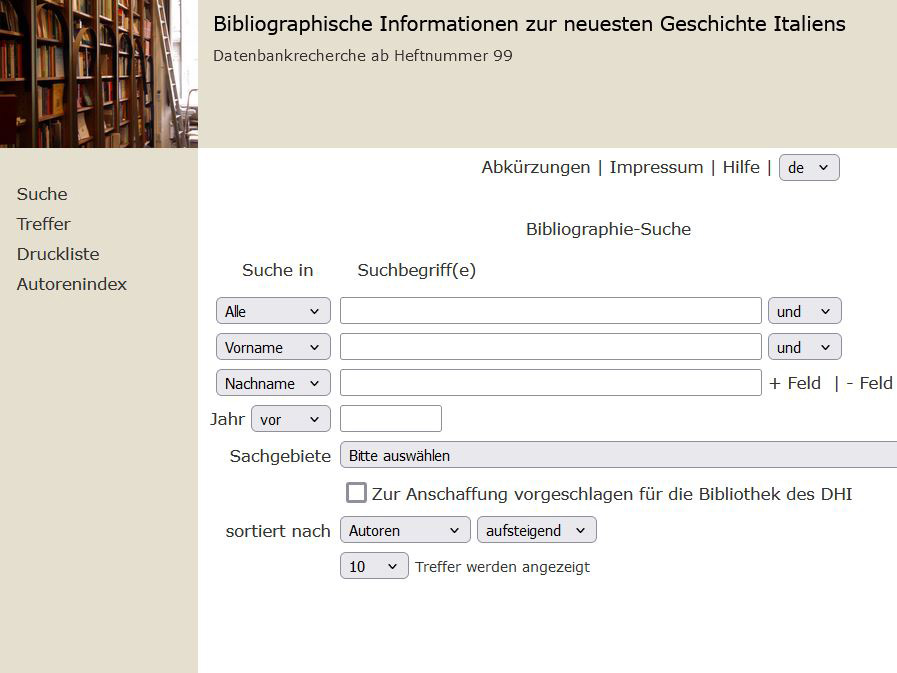Open the results count '10' dropdown
The image size is (897, 673).
[x=374, y=566]
